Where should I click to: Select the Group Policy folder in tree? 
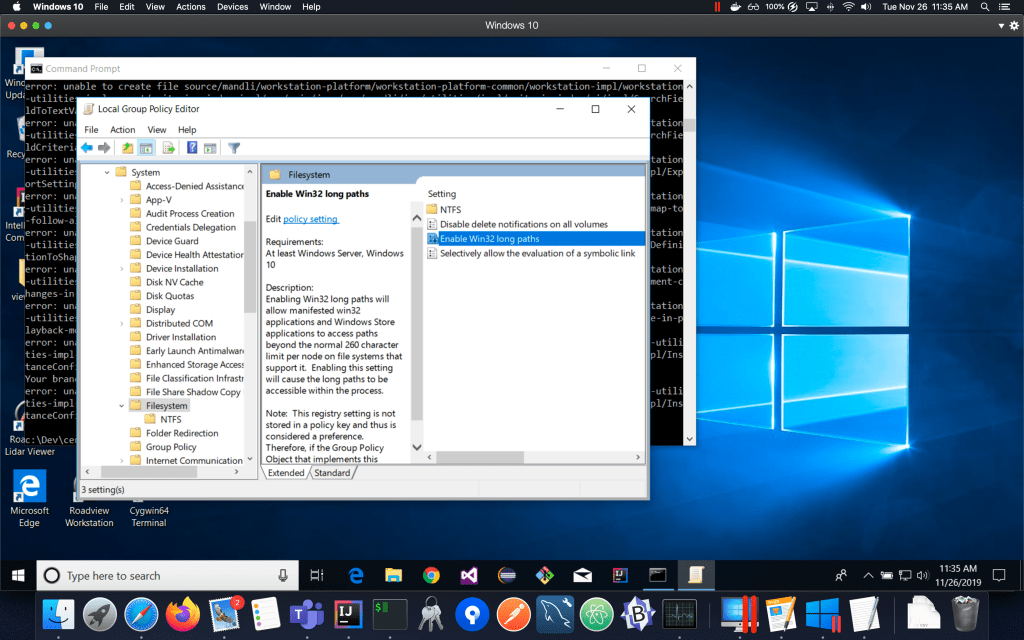point(171,447)
